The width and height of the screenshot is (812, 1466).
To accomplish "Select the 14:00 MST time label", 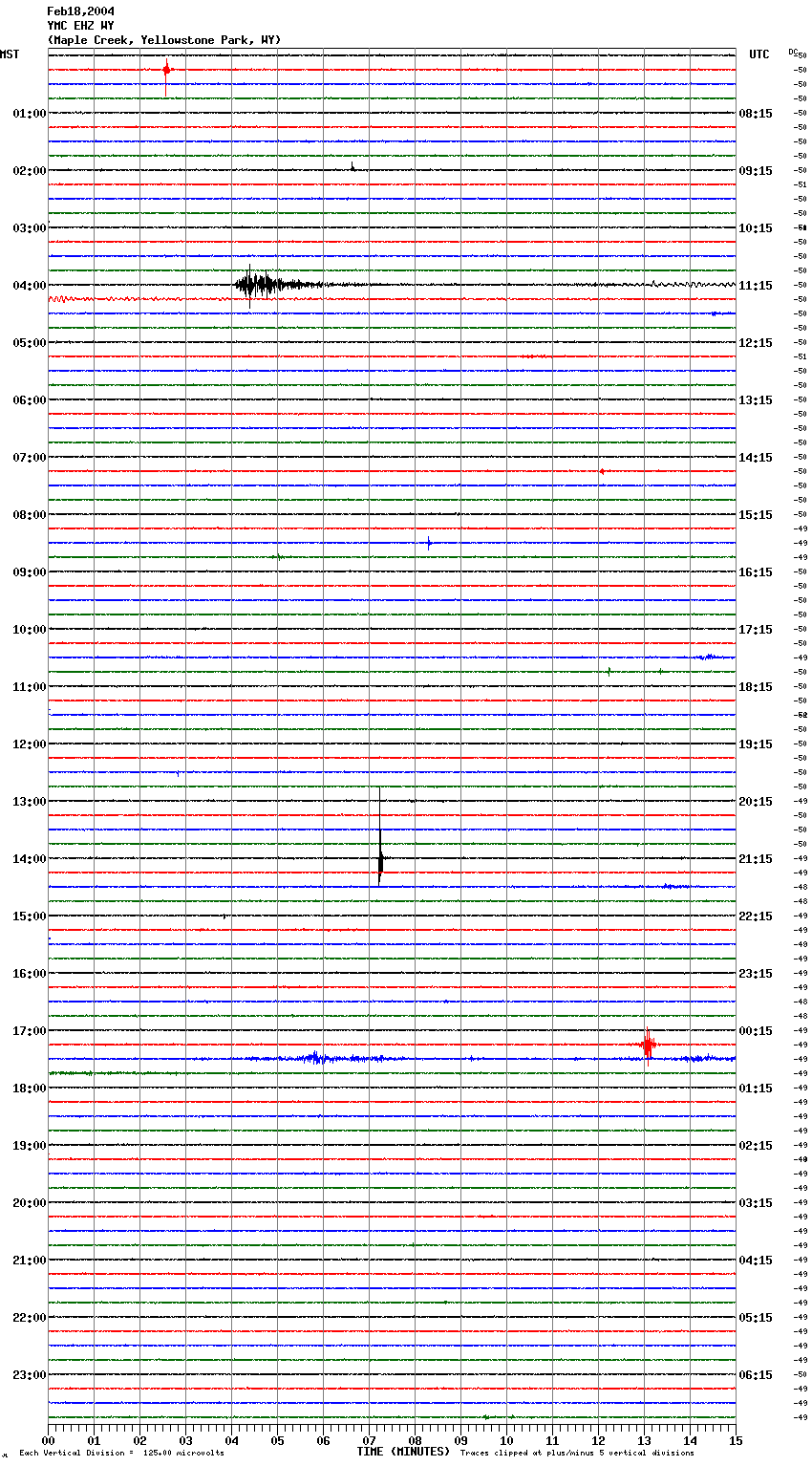I will (30, 859).
